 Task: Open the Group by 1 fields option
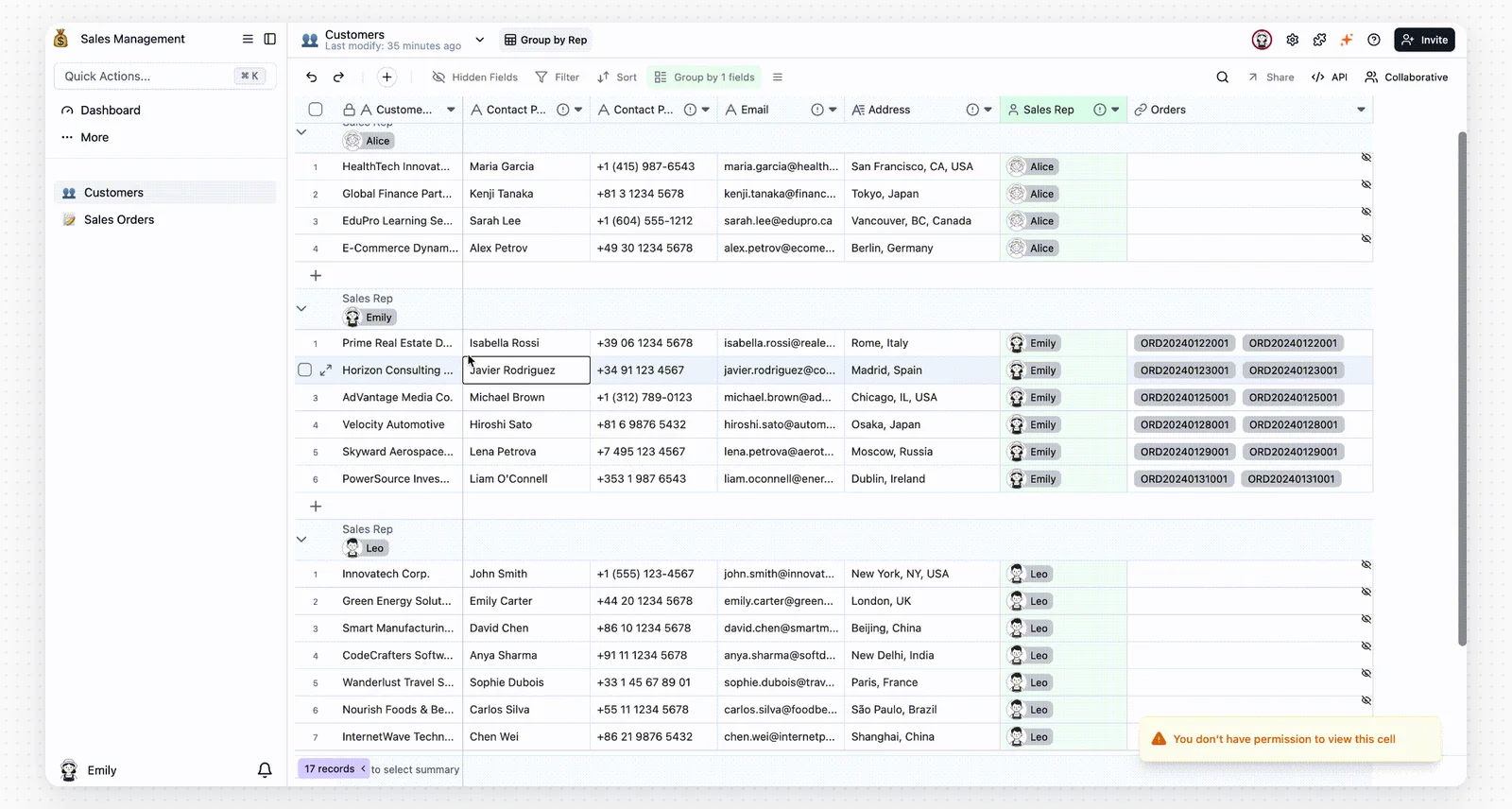(705, 77)
